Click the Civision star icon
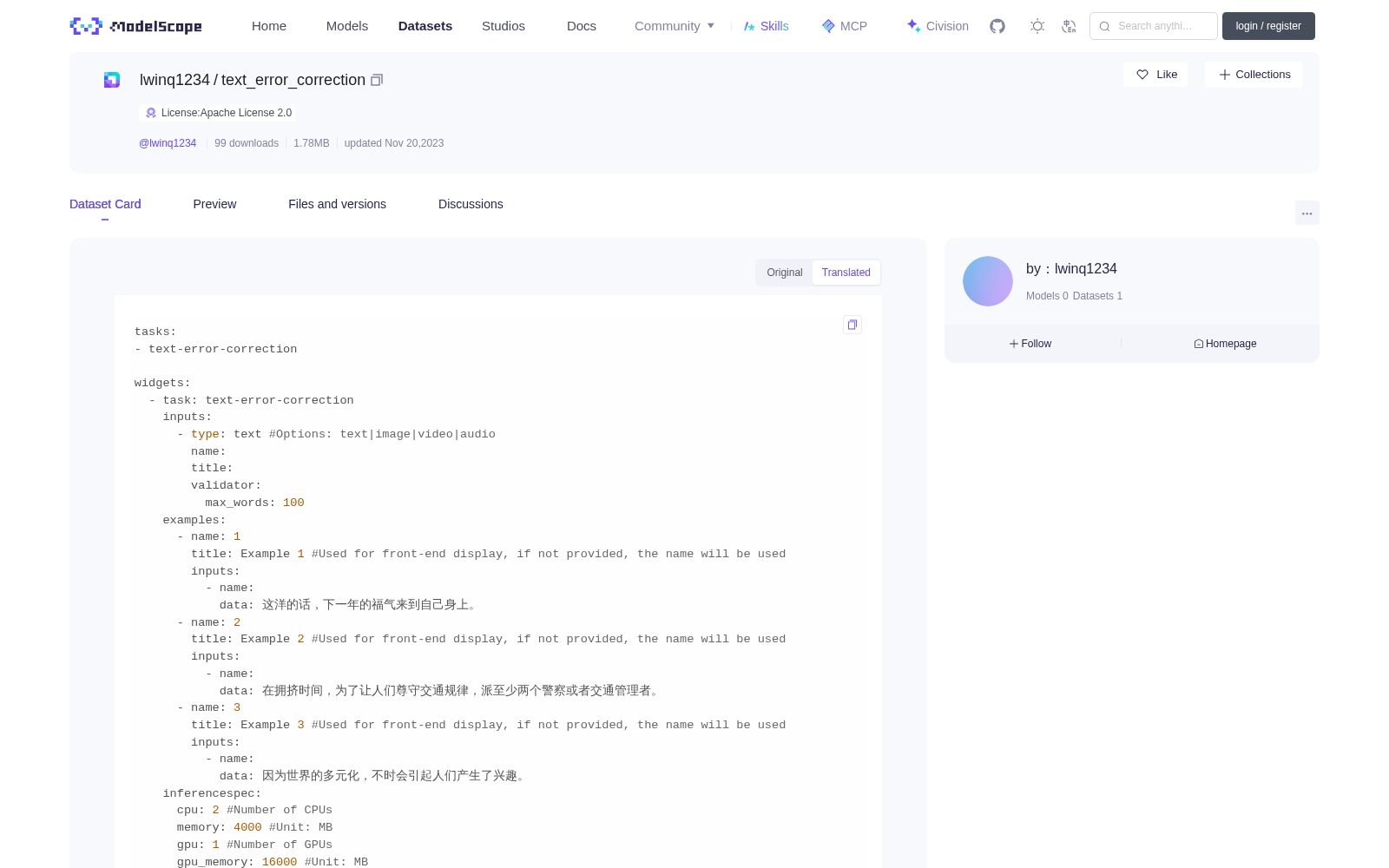This screenshot has width=1389, height=868. click(x=913, y=26)
